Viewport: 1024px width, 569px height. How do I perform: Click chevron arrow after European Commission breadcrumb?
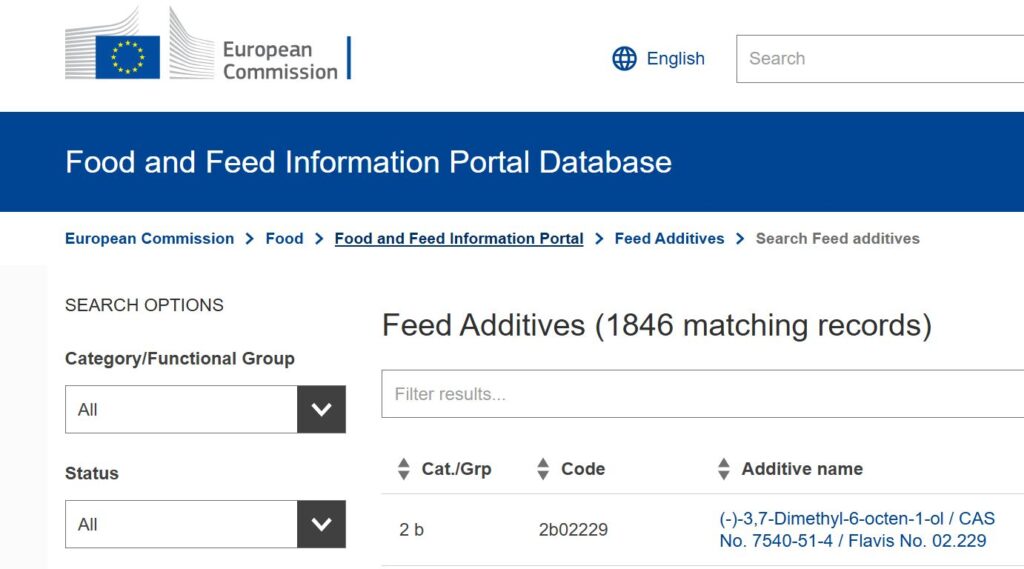click(249, 239)
